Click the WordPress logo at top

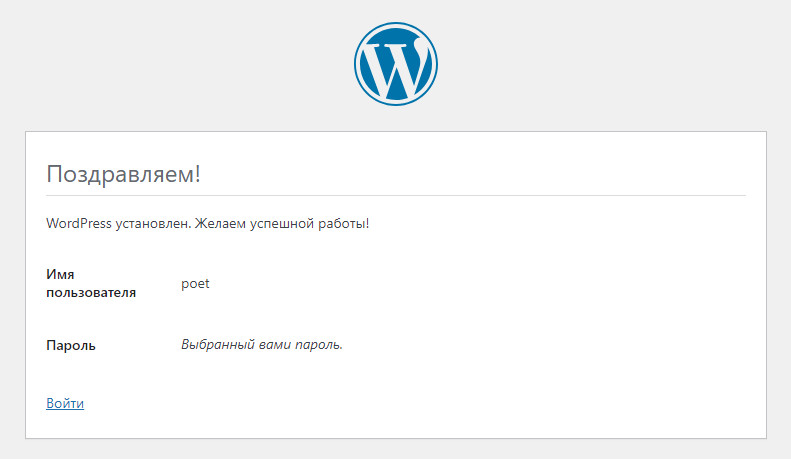click(x=396, y=64)
